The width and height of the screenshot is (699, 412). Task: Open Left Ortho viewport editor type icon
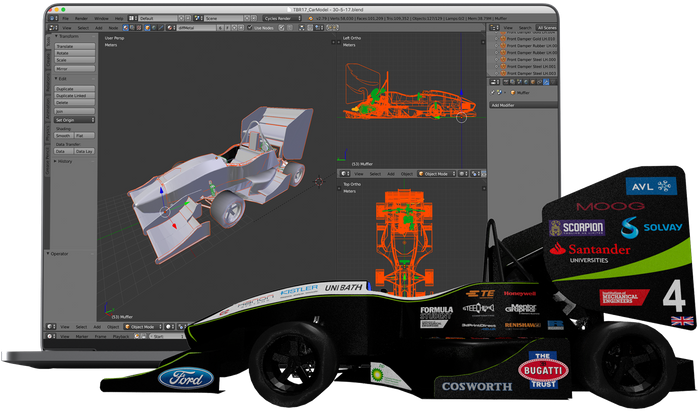pyautogui.click(x=345, y=174)
